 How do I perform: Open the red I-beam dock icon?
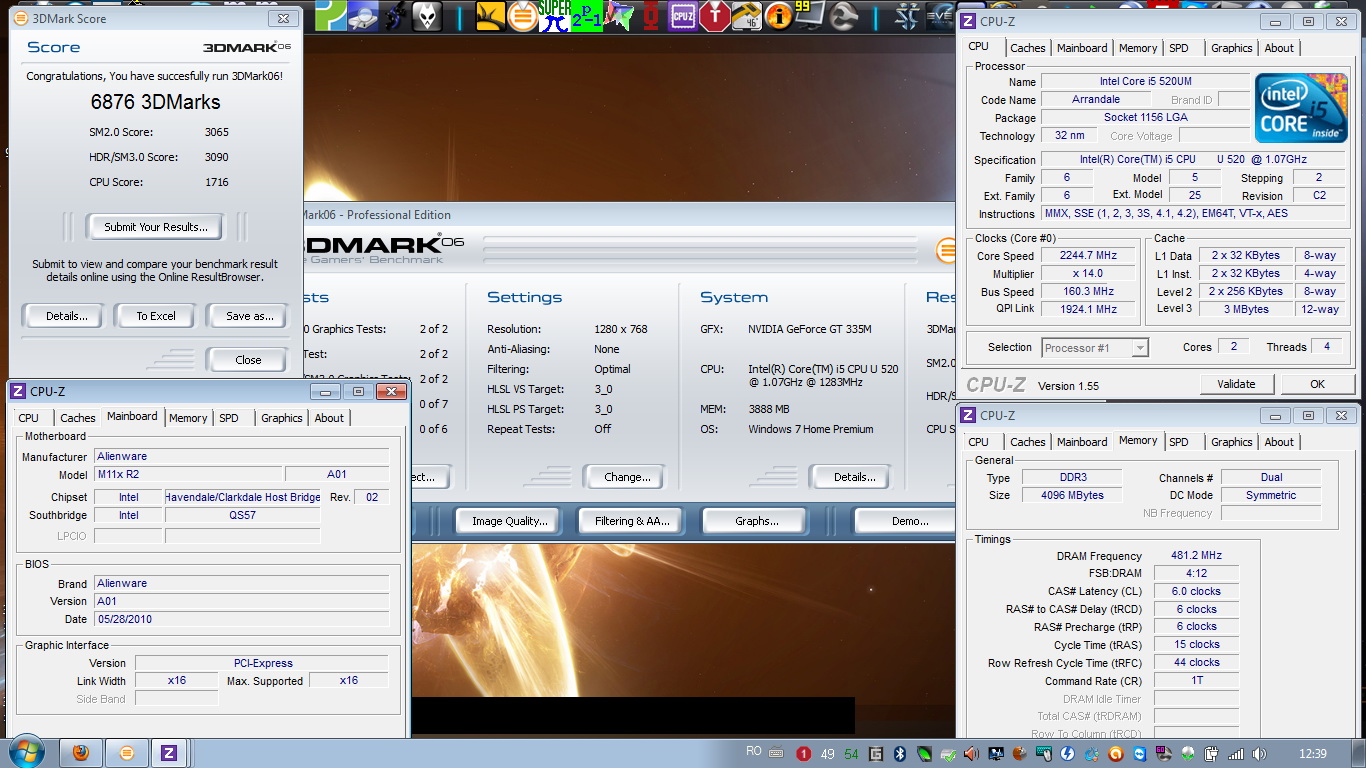(653, 16)
